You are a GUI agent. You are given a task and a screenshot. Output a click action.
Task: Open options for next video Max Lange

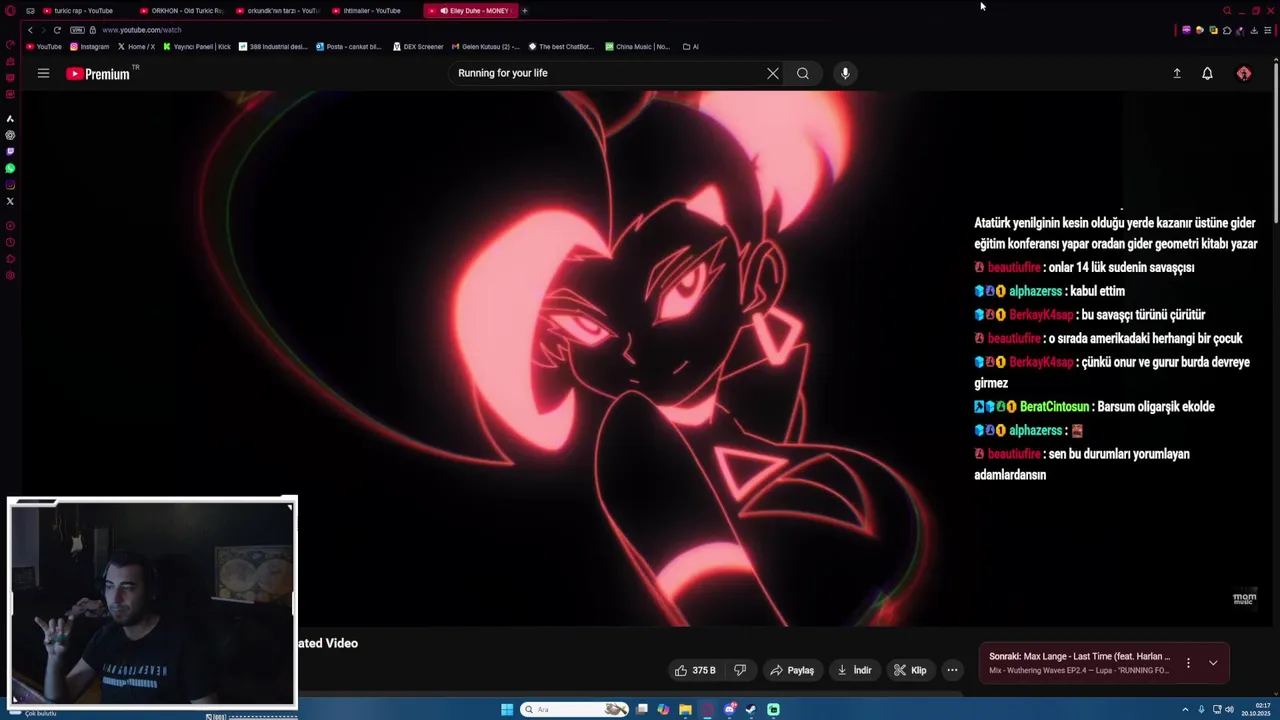click(x=1188, y=663)
